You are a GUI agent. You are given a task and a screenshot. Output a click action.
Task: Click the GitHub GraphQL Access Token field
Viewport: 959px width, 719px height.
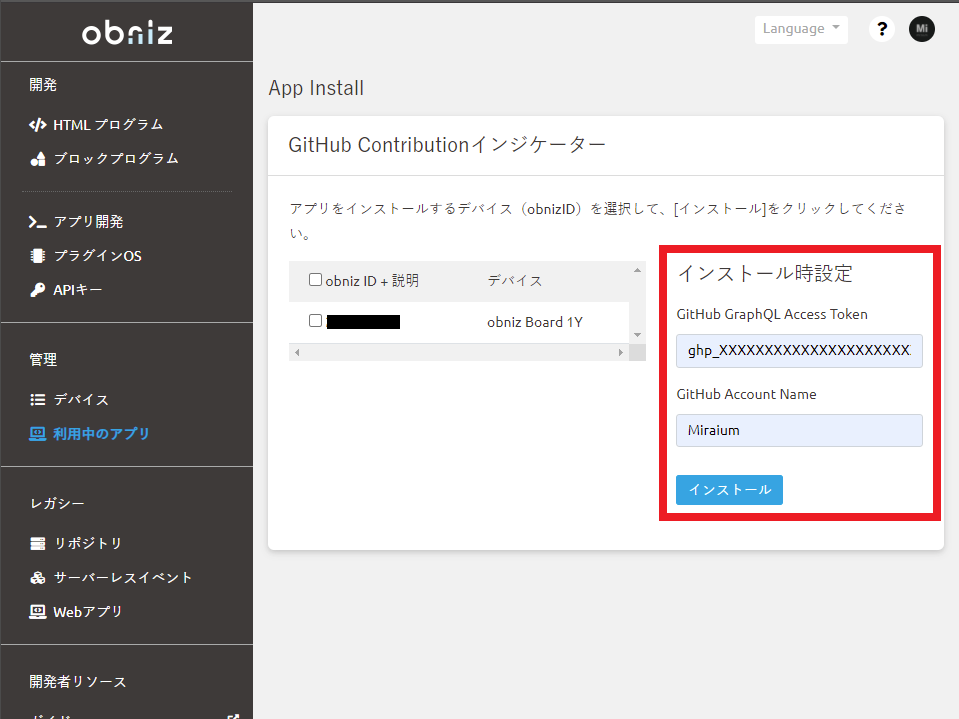[799, 351]
